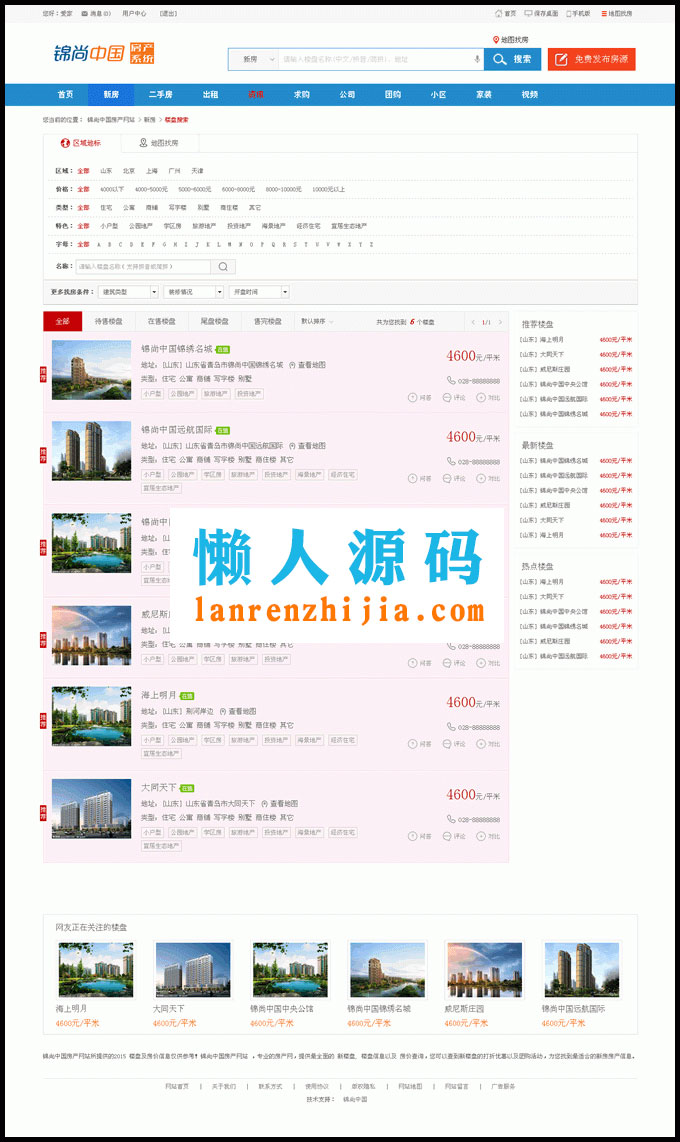Switch to the 售完楼盘 tab

[267, 321]
